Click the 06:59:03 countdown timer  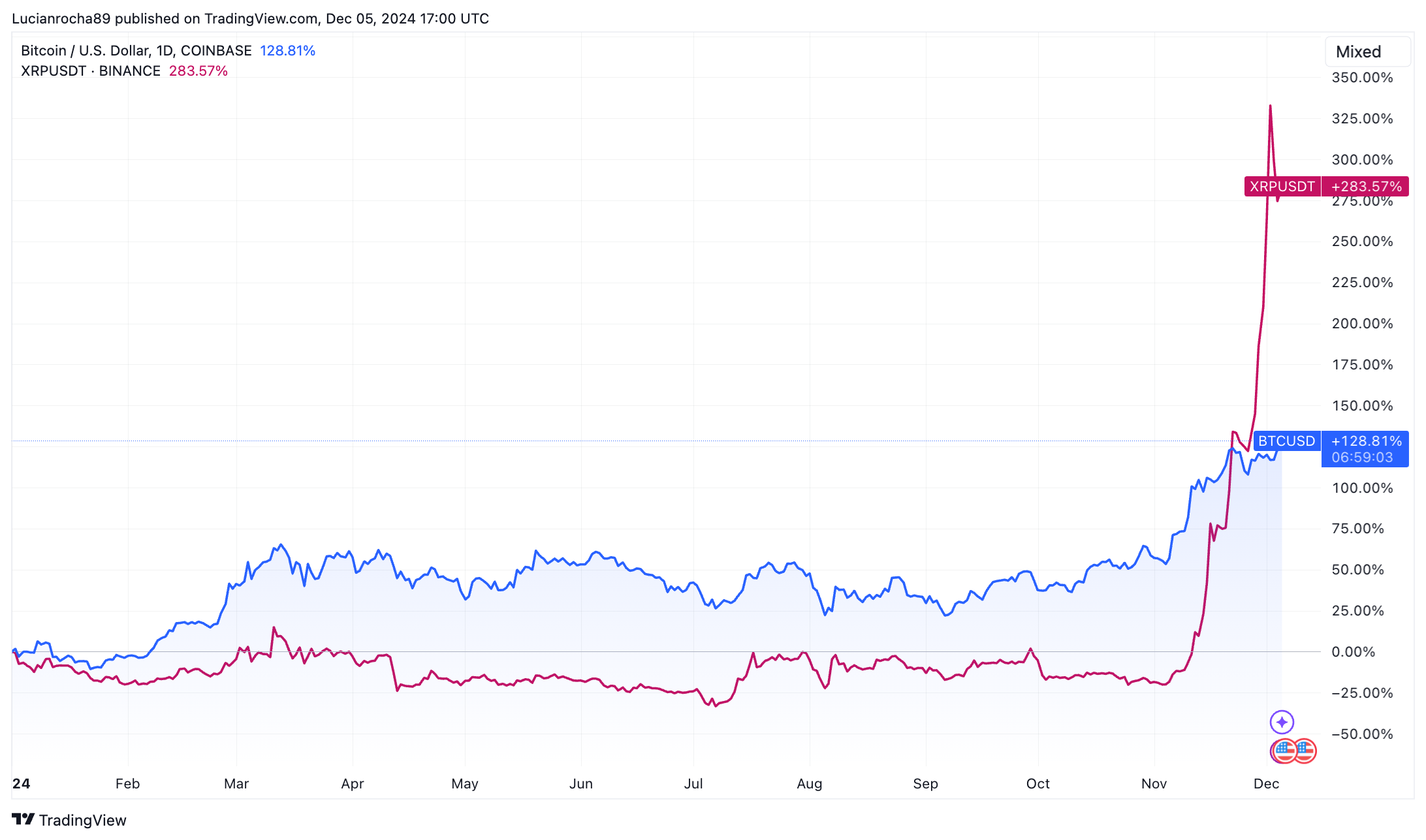tap(1363, 458)
